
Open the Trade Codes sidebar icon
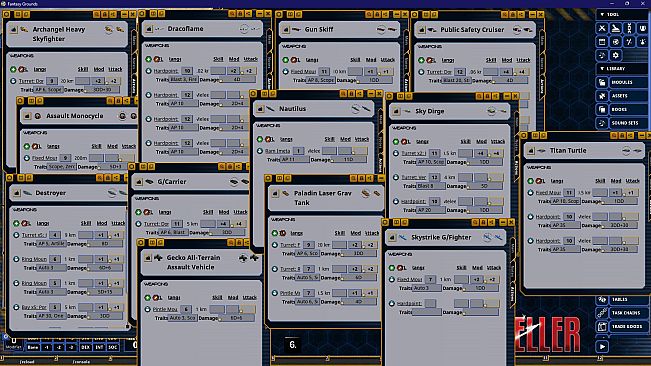[602, 327]
